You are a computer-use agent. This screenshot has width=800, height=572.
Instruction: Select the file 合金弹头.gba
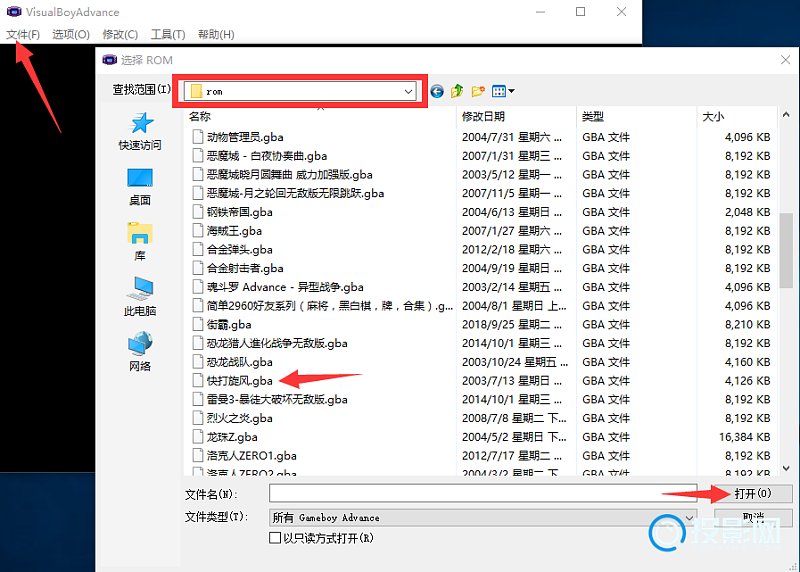point(239,250)
